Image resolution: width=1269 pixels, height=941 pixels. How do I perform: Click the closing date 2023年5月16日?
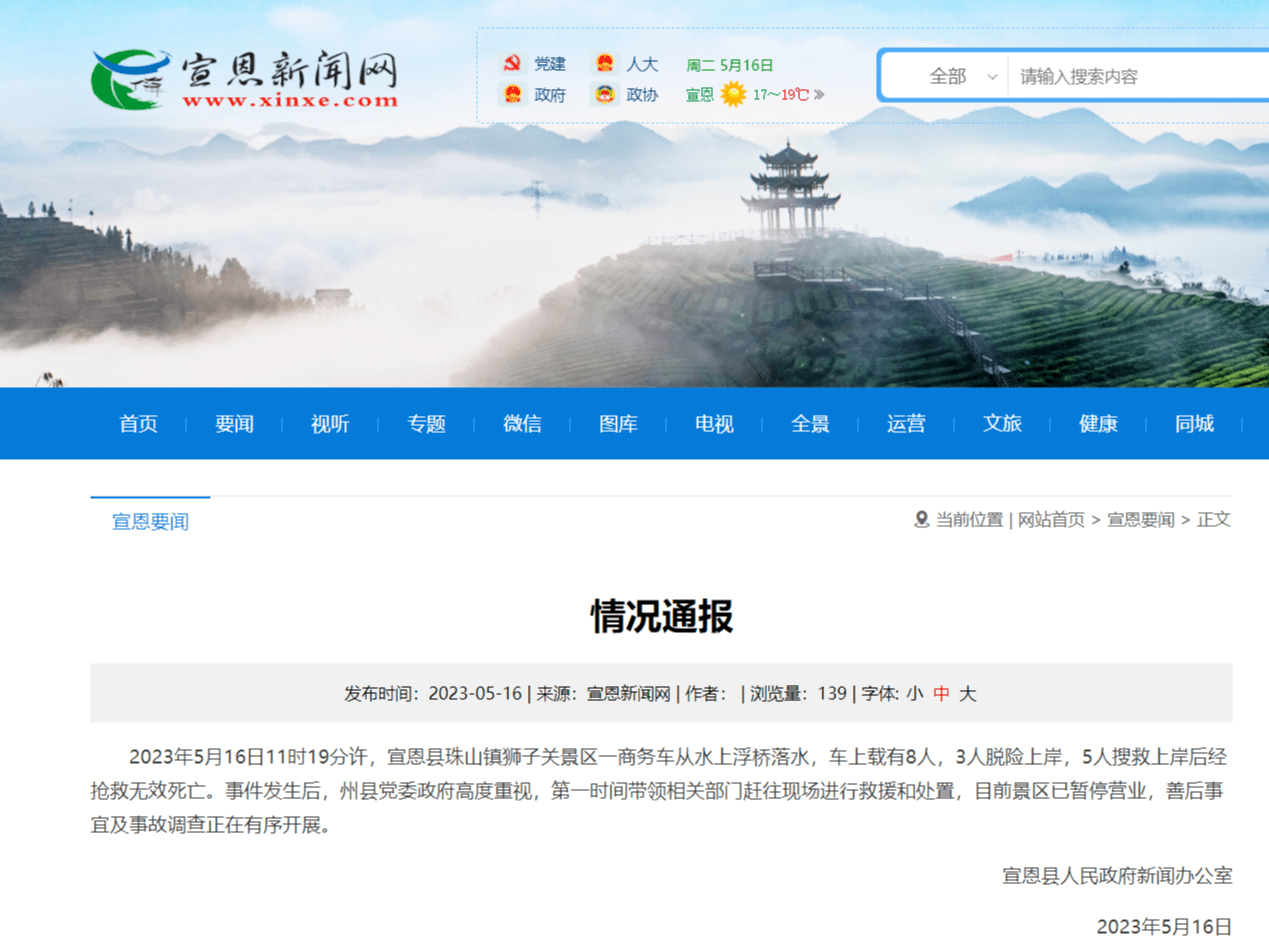pos(1164,926)
